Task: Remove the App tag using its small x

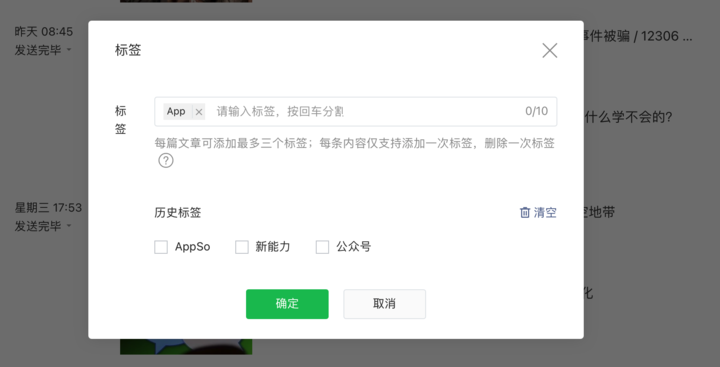Action: tap(198, 112)
